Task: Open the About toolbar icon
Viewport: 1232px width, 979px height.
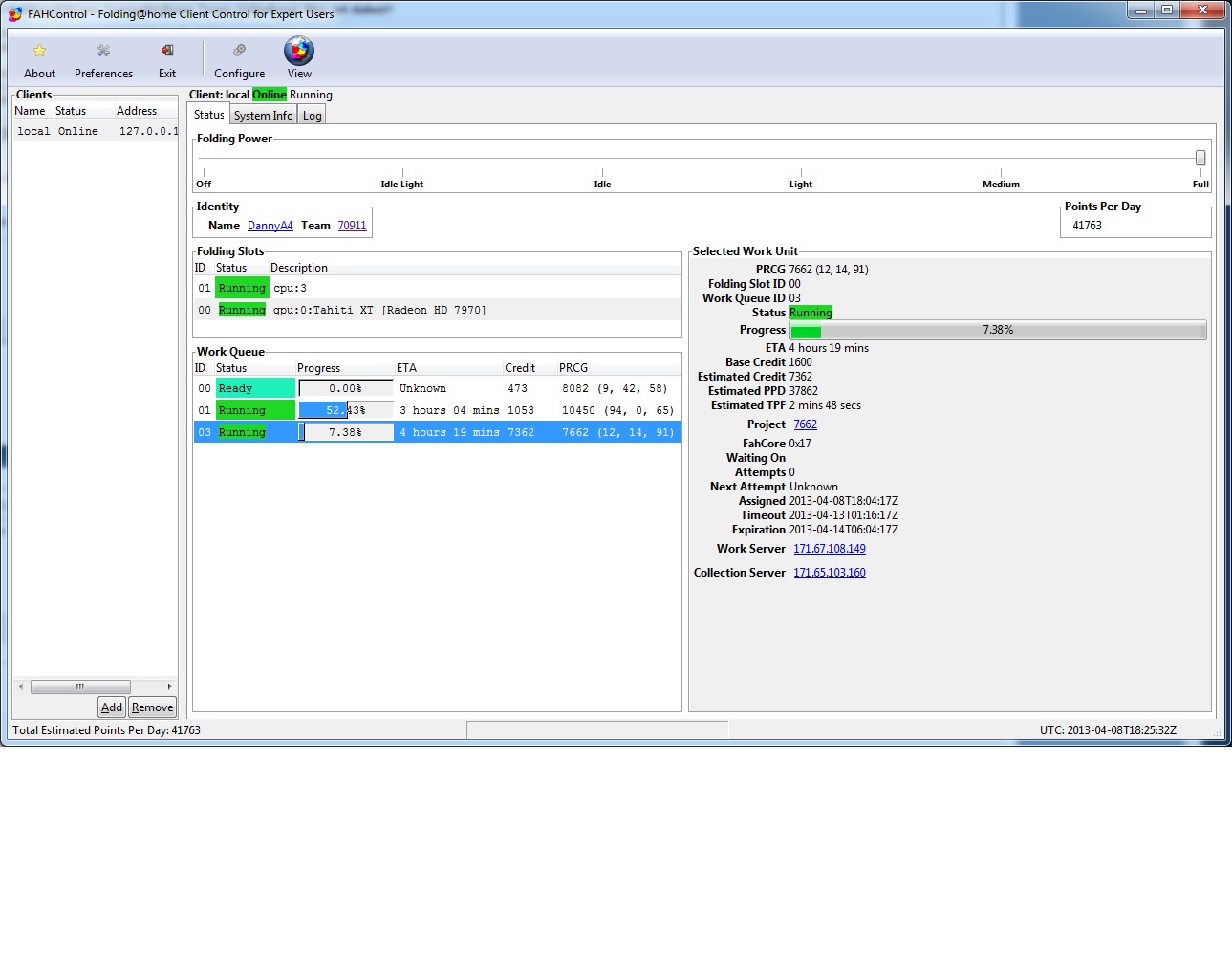Action: pos(39,60)
